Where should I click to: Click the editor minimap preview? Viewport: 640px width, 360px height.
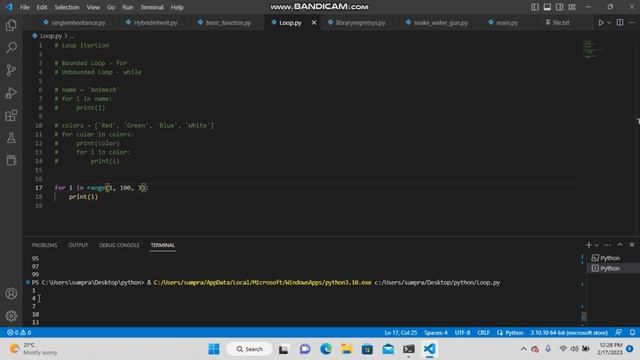593,49
